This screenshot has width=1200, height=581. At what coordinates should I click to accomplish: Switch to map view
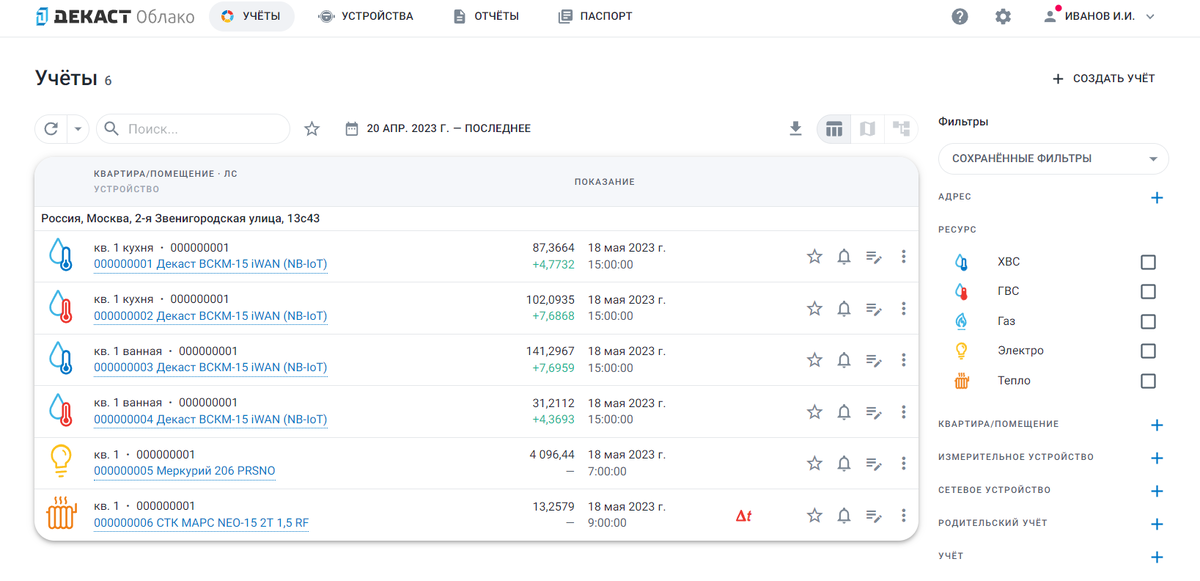tap(868, 129)
